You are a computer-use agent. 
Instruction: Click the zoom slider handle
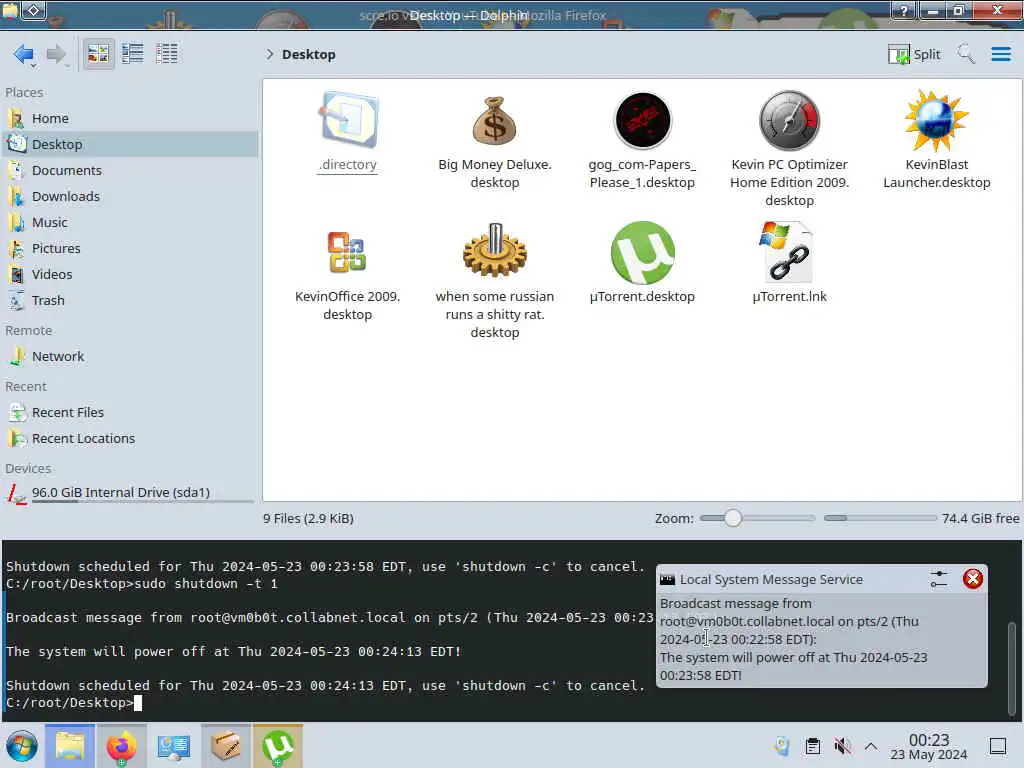(733, 519)
